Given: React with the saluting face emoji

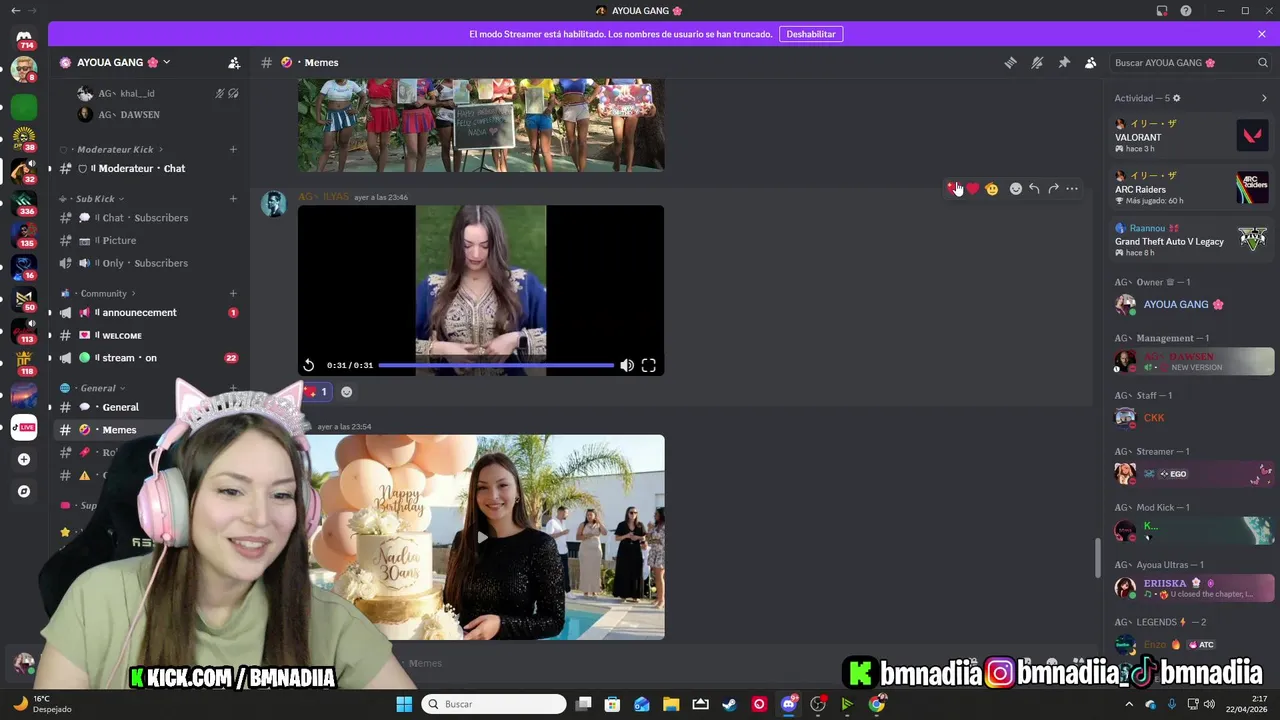Looking at the screenshot, I should [991, 188].
